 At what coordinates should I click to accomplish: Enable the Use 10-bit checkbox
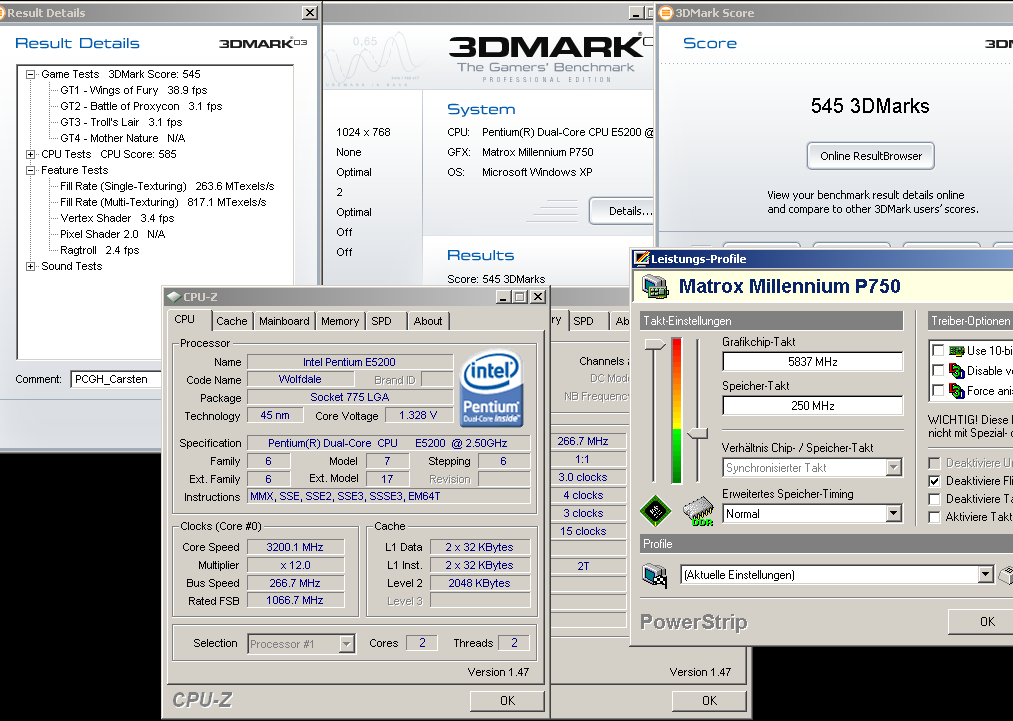(938, 351)
